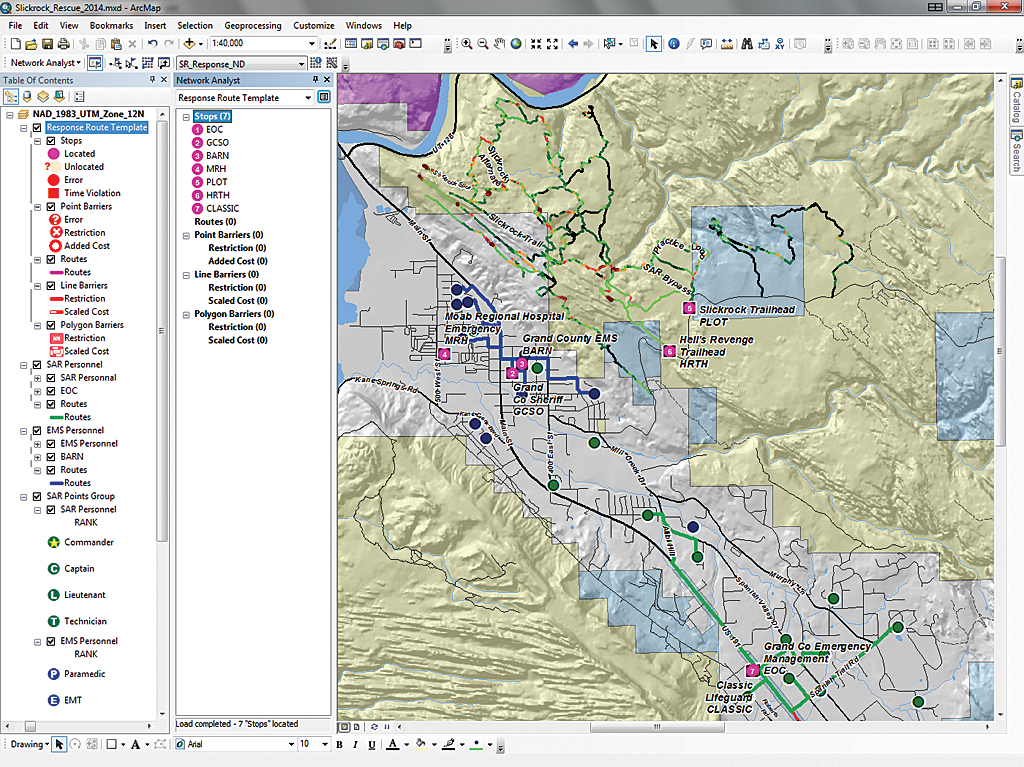Toggle Bold text formatting
The image size is (1024, 767).
click(x=340, y=744)
